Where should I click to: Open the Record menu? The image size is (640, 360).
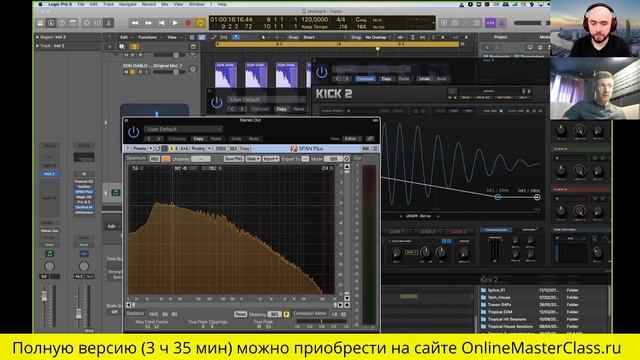click(149, 4)
